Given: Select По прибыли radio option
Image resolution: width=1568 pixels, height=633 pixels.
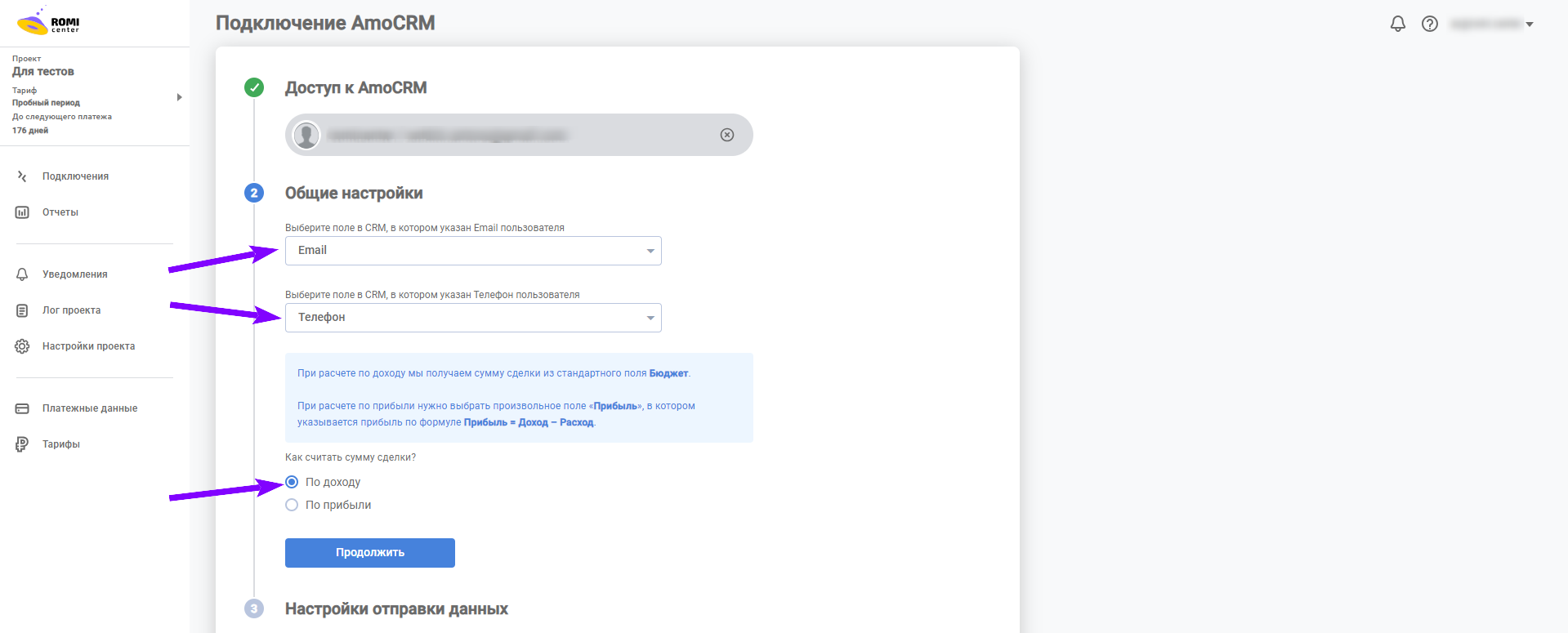Looking at the screenshot, I should 292,505.
